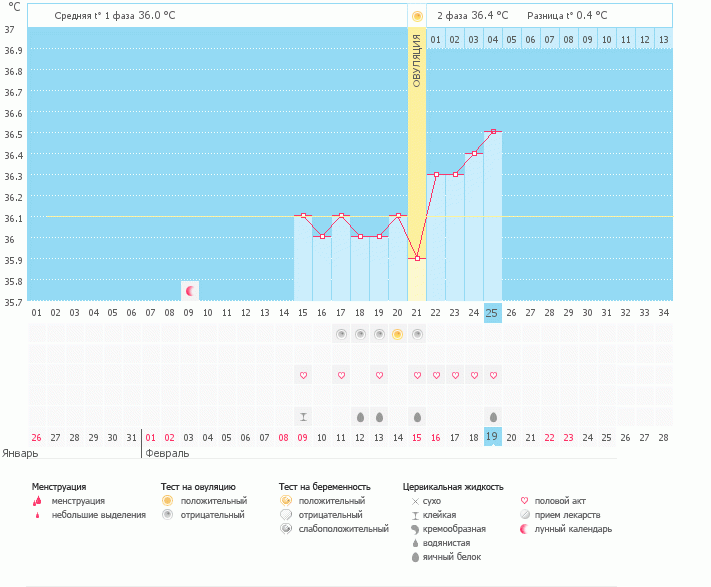Click egg white fluid icon on cycle day 18

(x=360, y=417)
